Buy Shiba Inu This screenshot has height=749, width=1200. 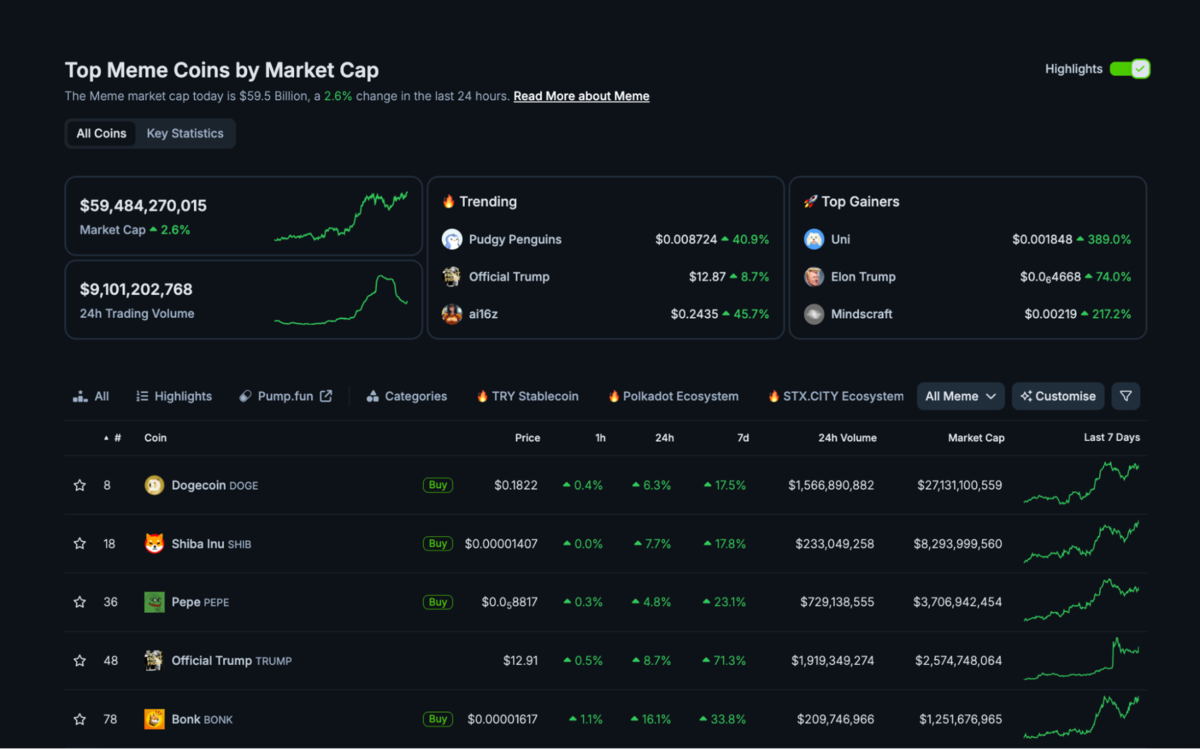point(437,544)
